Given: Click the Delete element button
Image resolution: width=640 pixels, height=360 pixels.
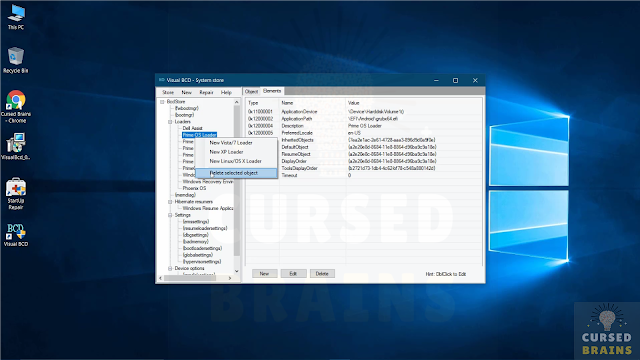Looking at the screenshot, I should pos(322,273).
